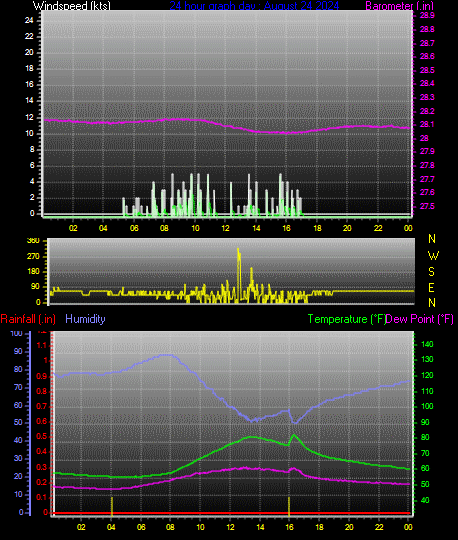Click the 28.5 barometer scale value
Screen dimensions: 458x540
(427, 70)
